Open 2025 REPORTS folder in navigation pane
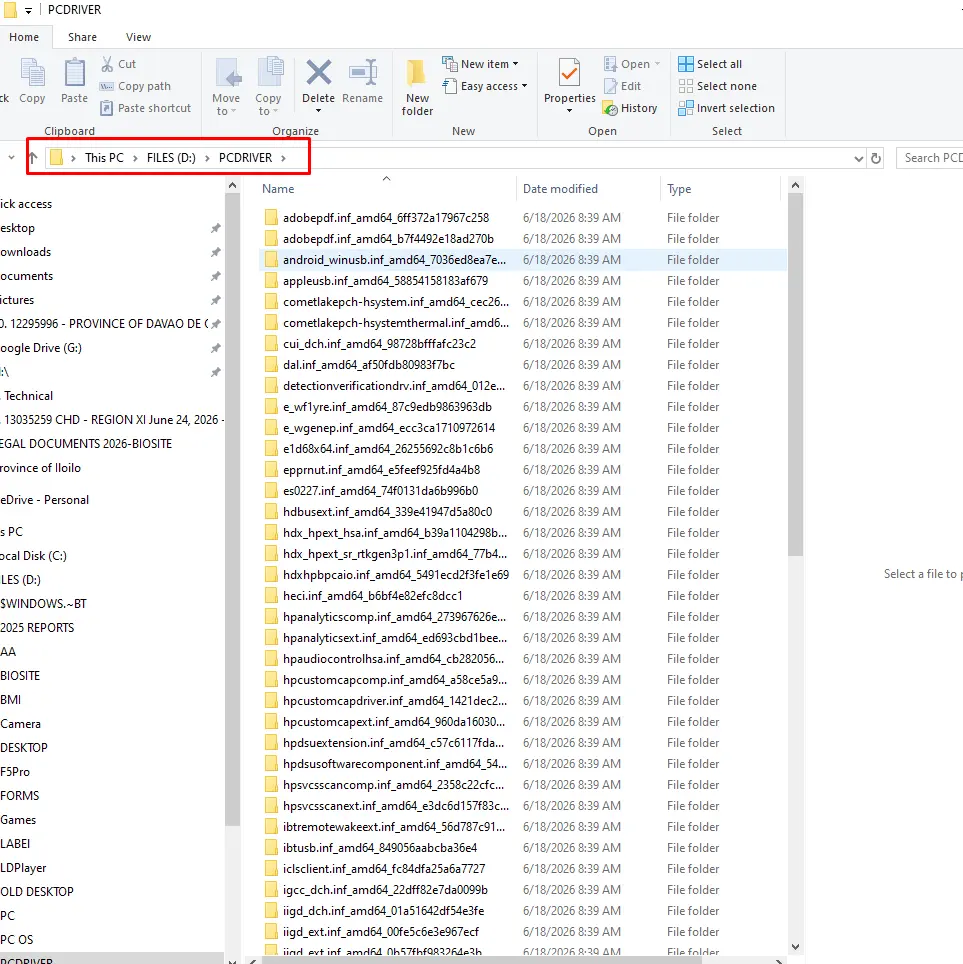The width and height of the screenshot is (963, 964). pos(37,628)
